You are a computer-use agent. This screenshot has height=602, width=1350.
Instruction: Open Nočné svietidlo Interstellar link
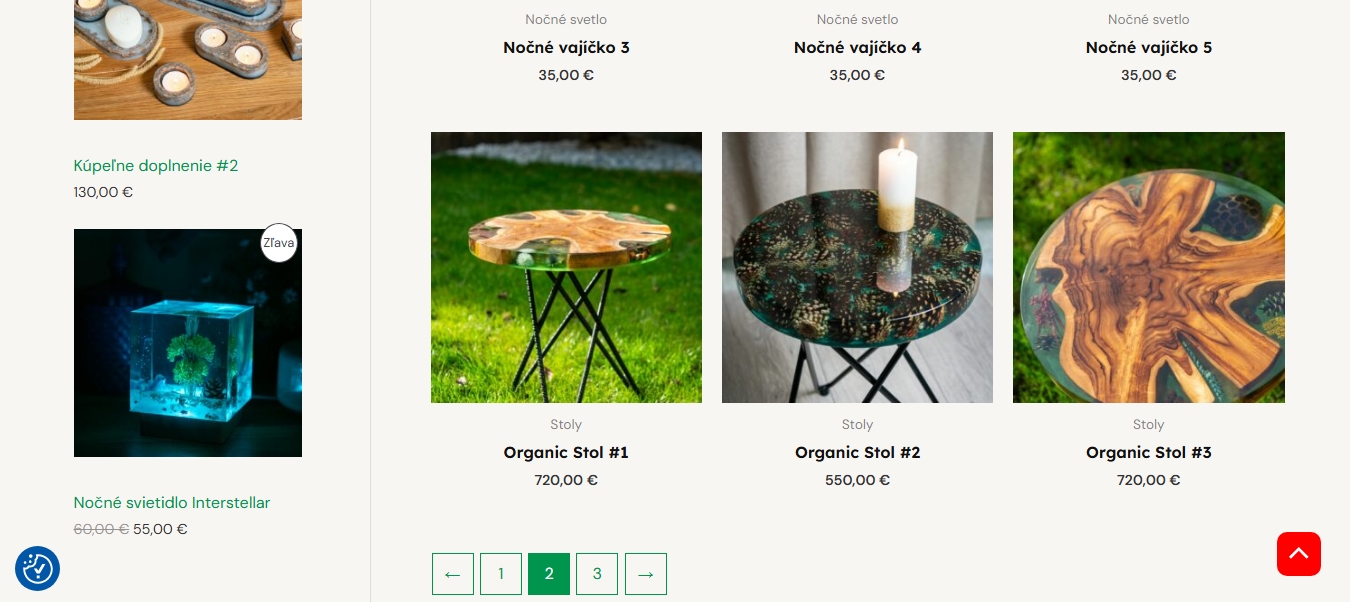(172, 503)
